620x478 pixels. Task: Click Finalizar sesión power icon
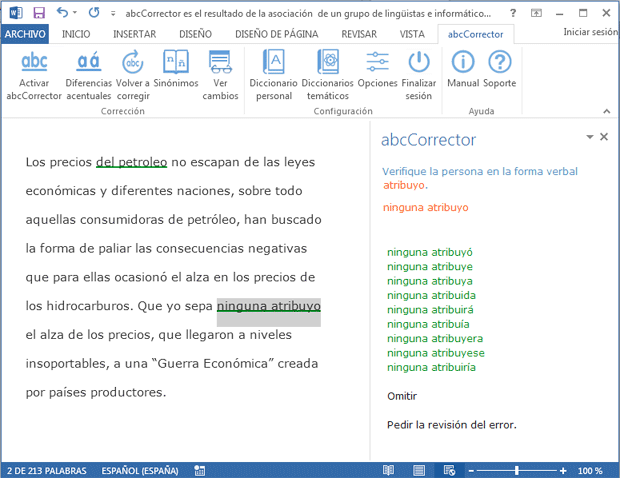coord(419,62)
